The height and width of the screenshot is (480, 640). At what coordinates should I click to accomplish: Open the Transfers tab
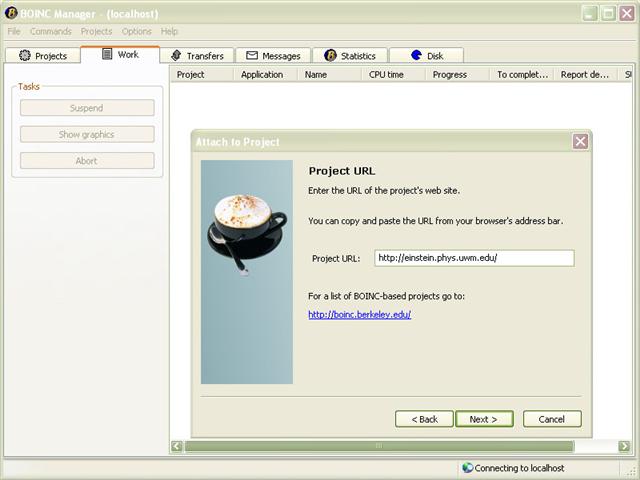tap(197, 56)
